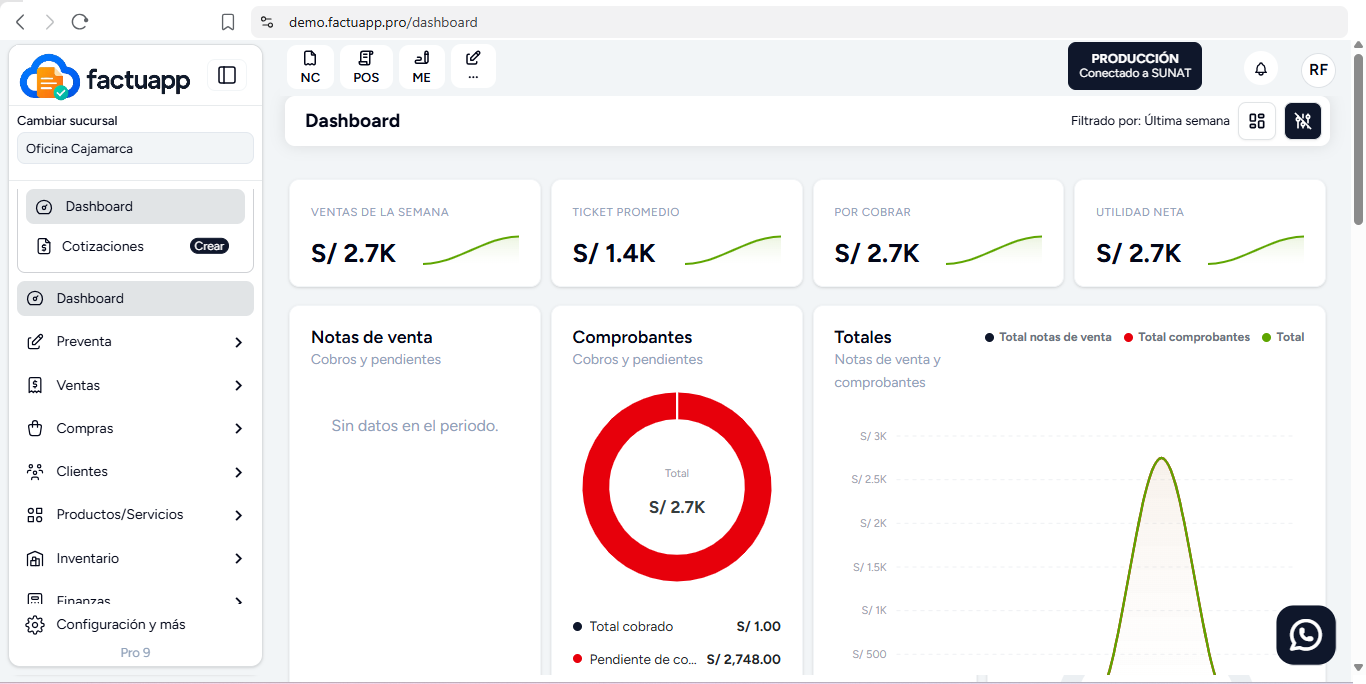Click the address bar URL demo.factuapp.pro/dashboard
1366x684 pixels.
coord(383,22)
